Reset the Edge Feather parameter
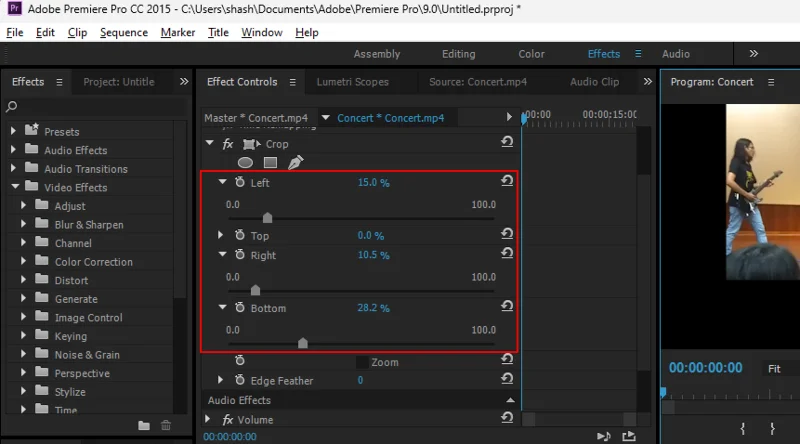This screenshot has width=800, height=444. pos(507,380)
